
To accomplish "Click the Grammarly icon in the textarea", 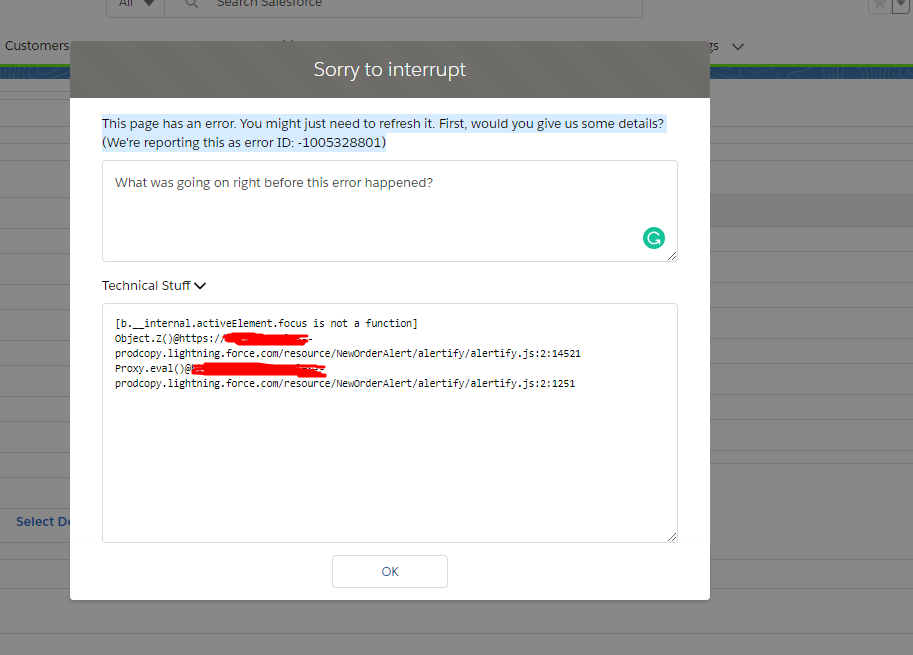I will [653, 238].
